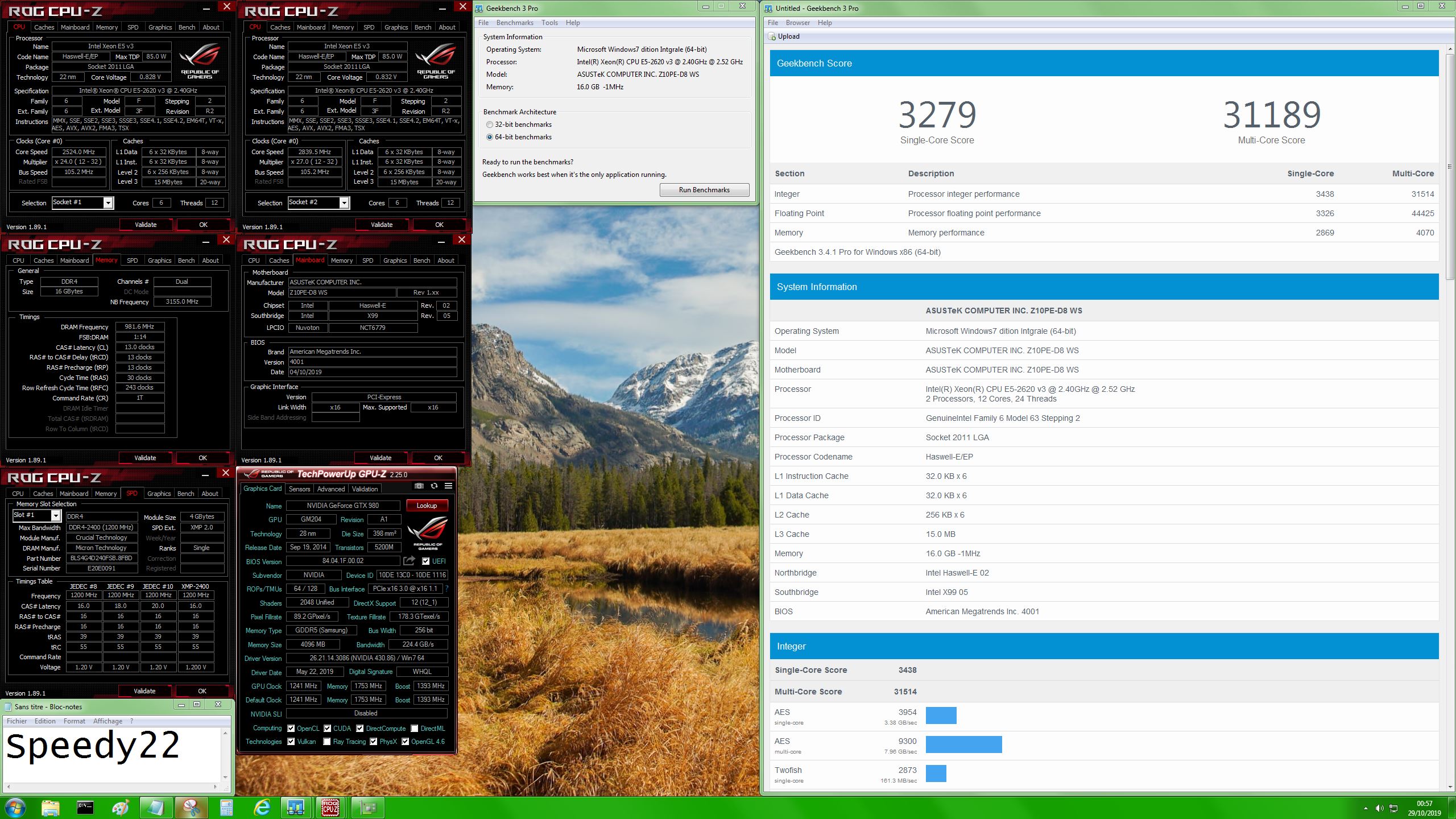Open the Tools menu in Geekbench
Viewport: 1456px width, 819px height.
(x=549, y=23)
